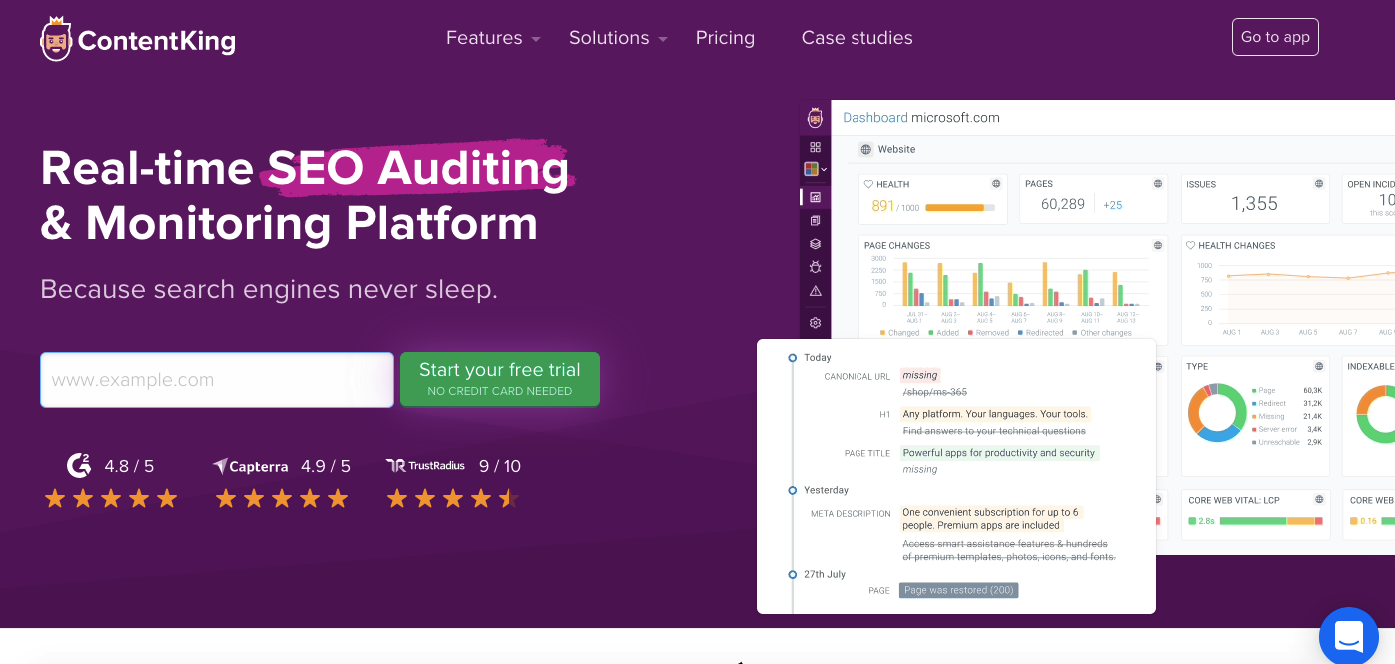Click the TrustRadius star rating row
1395x664 pixels.
click(453, 498)
